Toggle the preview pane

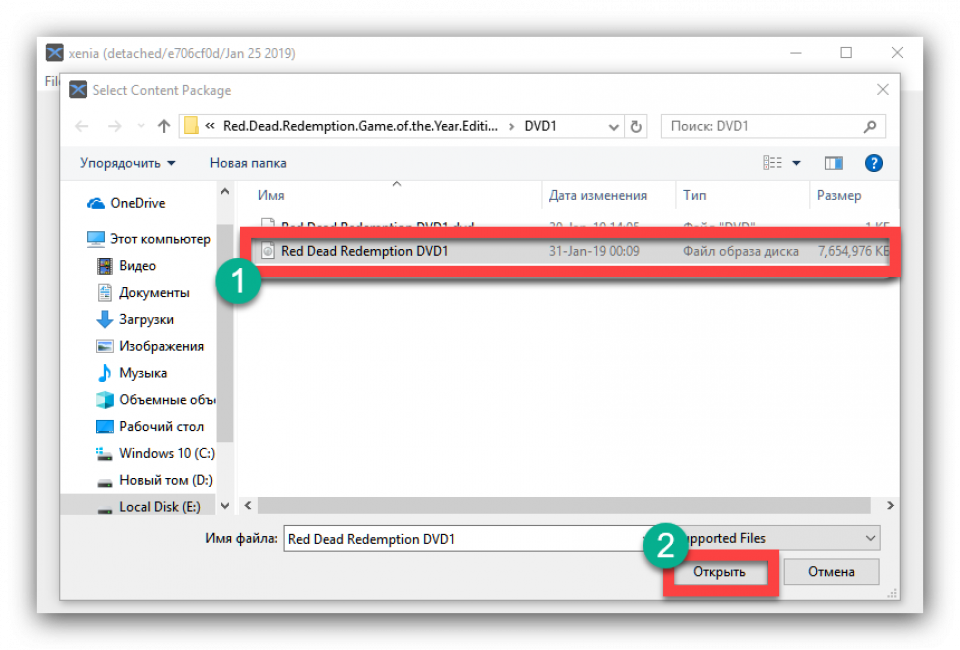click(833, 163)
